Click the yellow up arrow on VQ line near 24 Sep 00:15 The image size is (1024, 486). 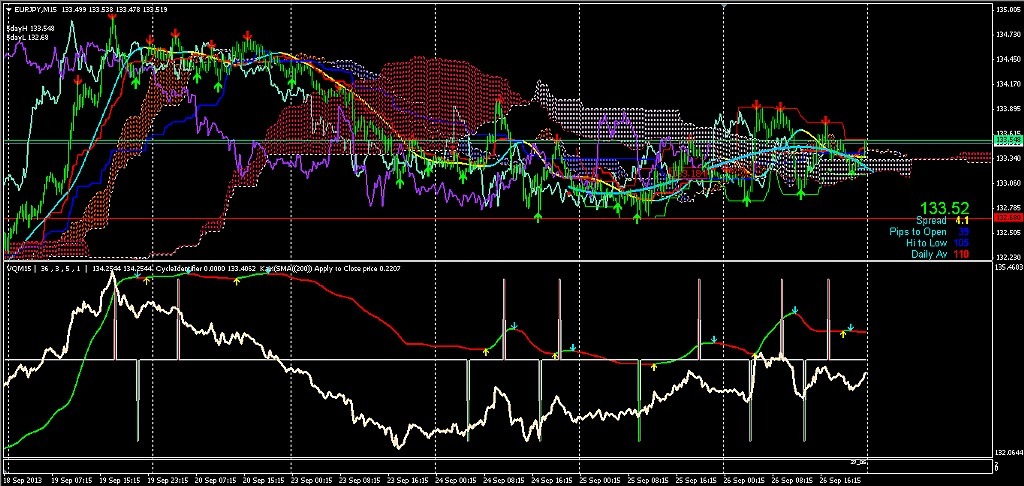pyautogui.click(x=486, y=351)
